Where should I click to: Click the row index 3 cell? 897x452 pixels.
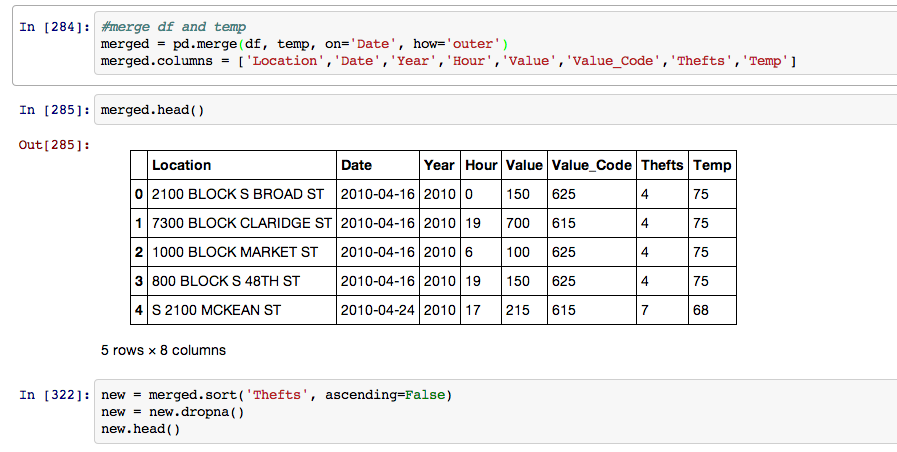click(x=139, y=281)
